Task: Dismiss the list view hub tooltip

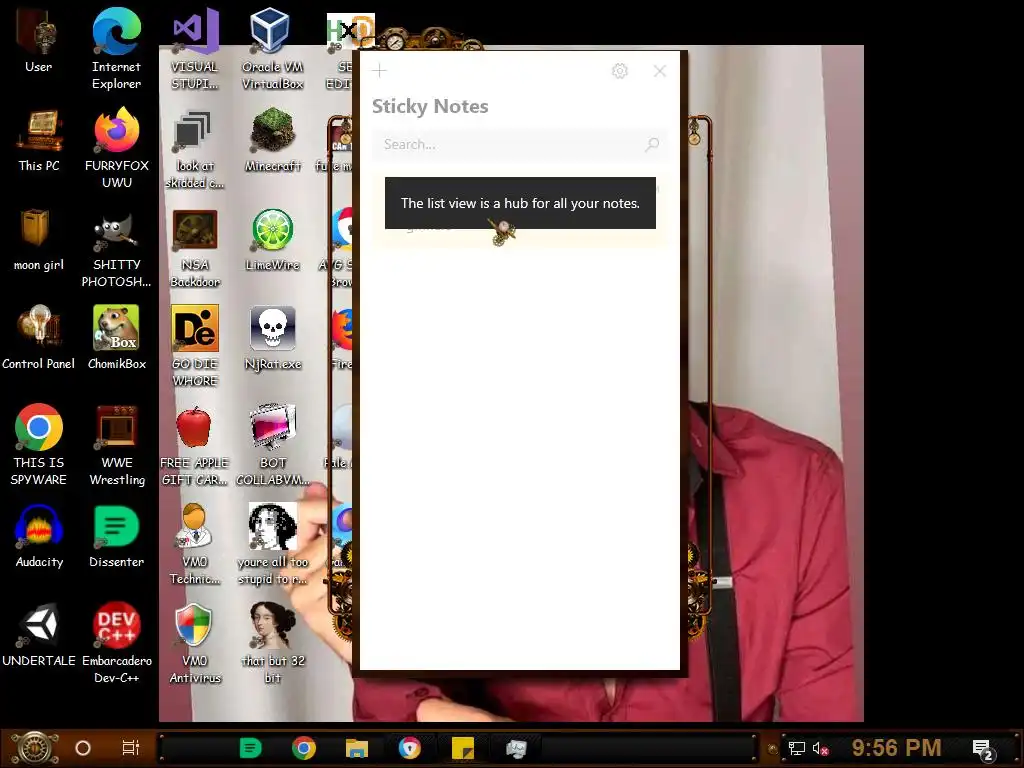Action: tap(520, 203)
